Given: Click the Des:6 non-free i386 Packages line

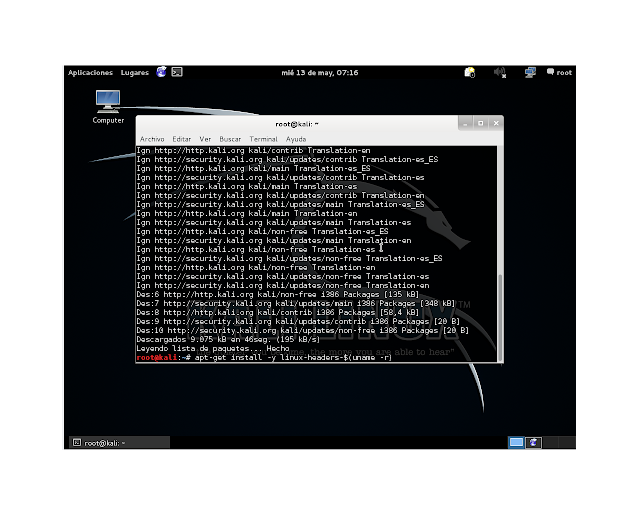Looking at the screenshot, I should pyautogui.click(x=278, y=295).
